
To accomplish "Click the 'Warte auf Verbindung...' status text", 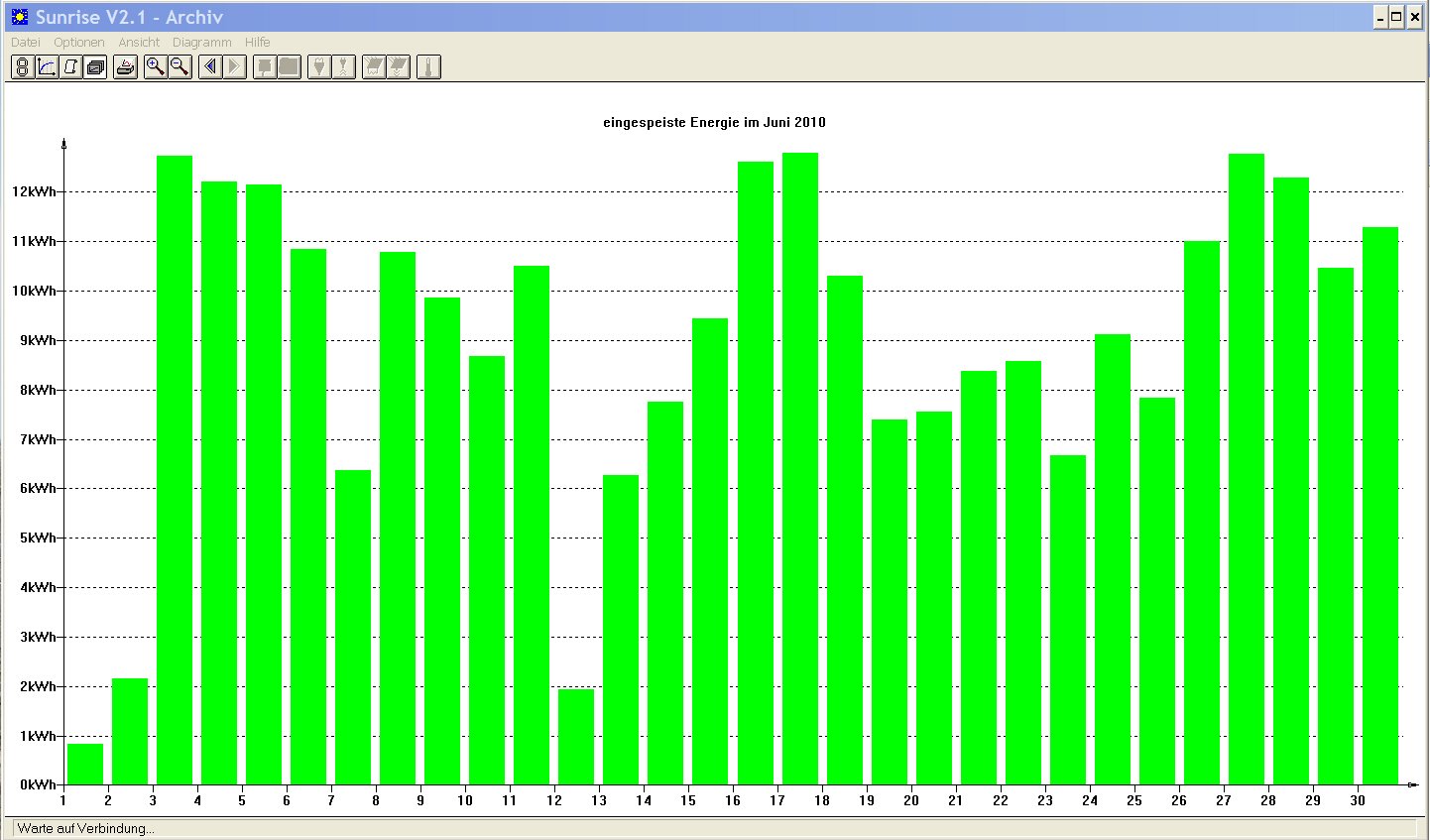I will click(x=86, y=828).
